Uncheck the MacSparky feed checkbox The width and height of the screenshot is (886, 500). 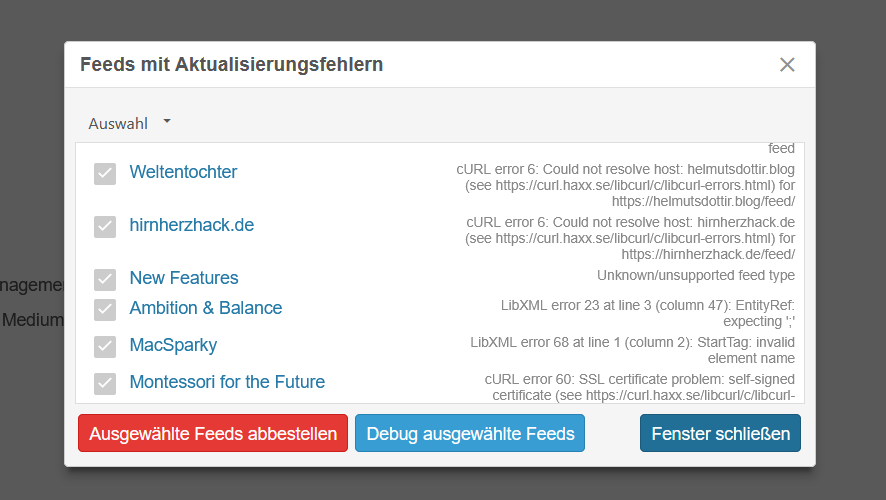coord(105,346)
